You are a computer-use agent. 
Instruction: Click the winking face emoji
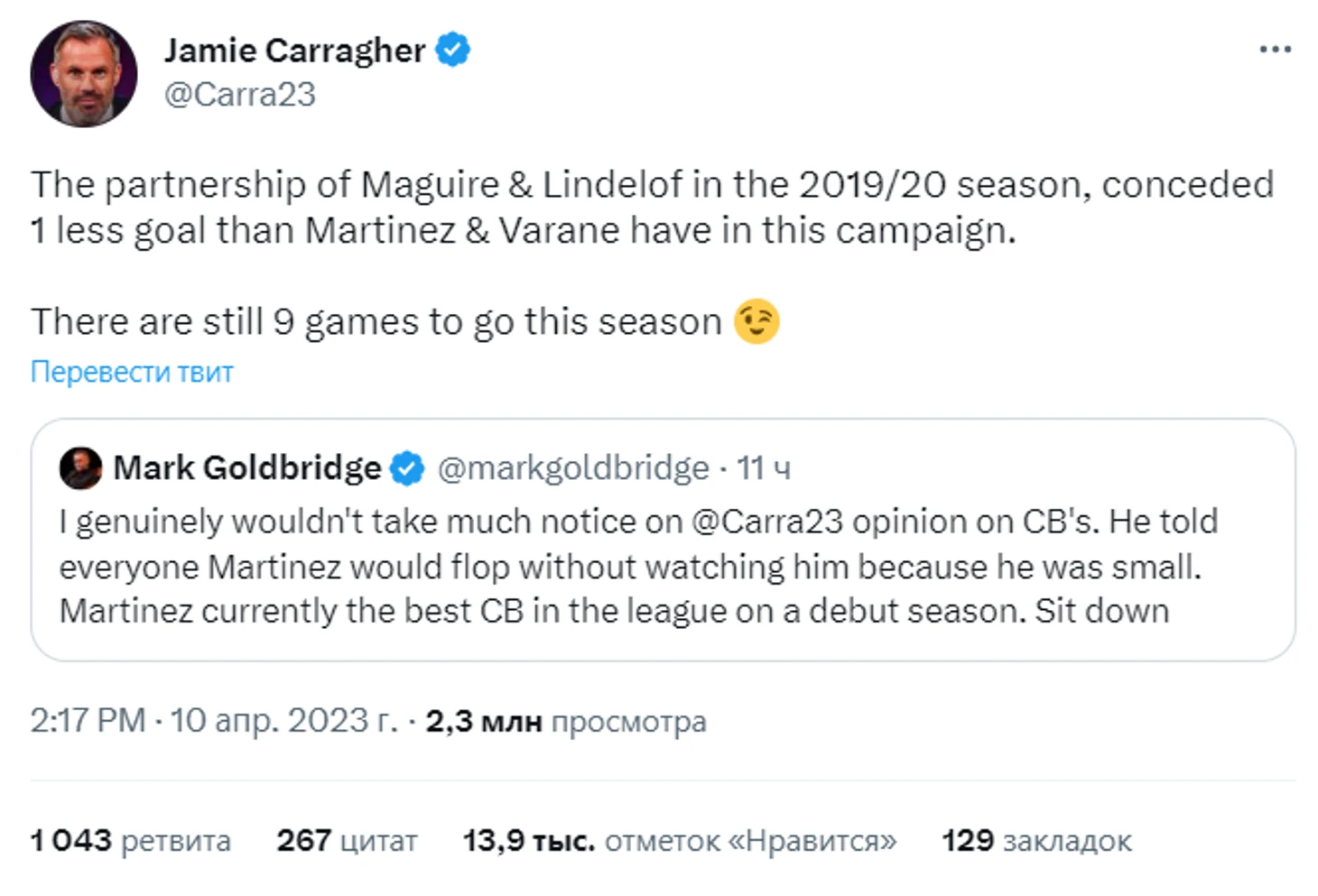[756, 321]
